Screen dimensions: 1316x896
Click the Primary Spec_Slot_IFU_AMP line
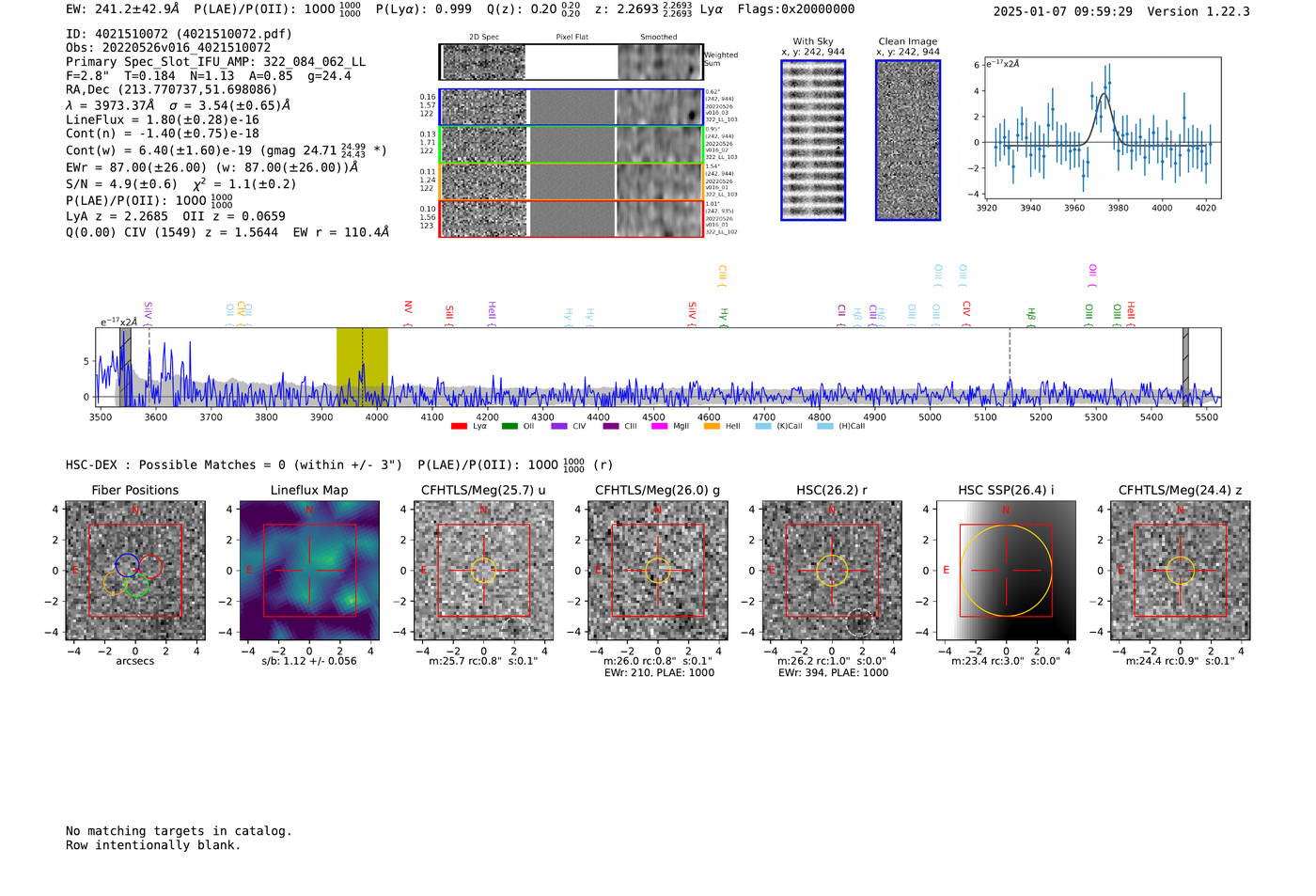tap(216, 62)
